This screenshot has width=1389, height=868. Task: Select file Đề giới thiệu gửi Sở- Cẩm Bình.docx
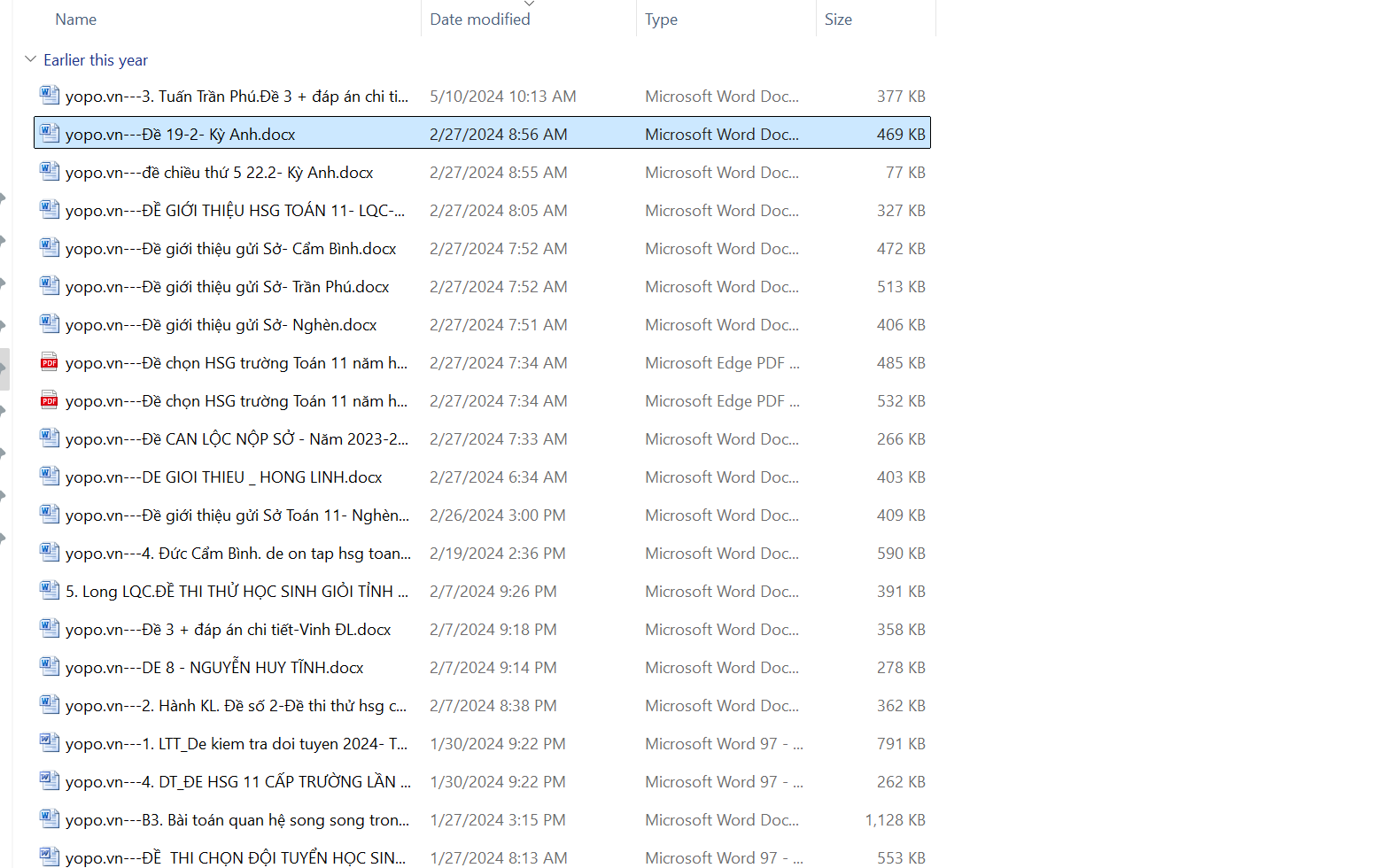click(230, 249)
